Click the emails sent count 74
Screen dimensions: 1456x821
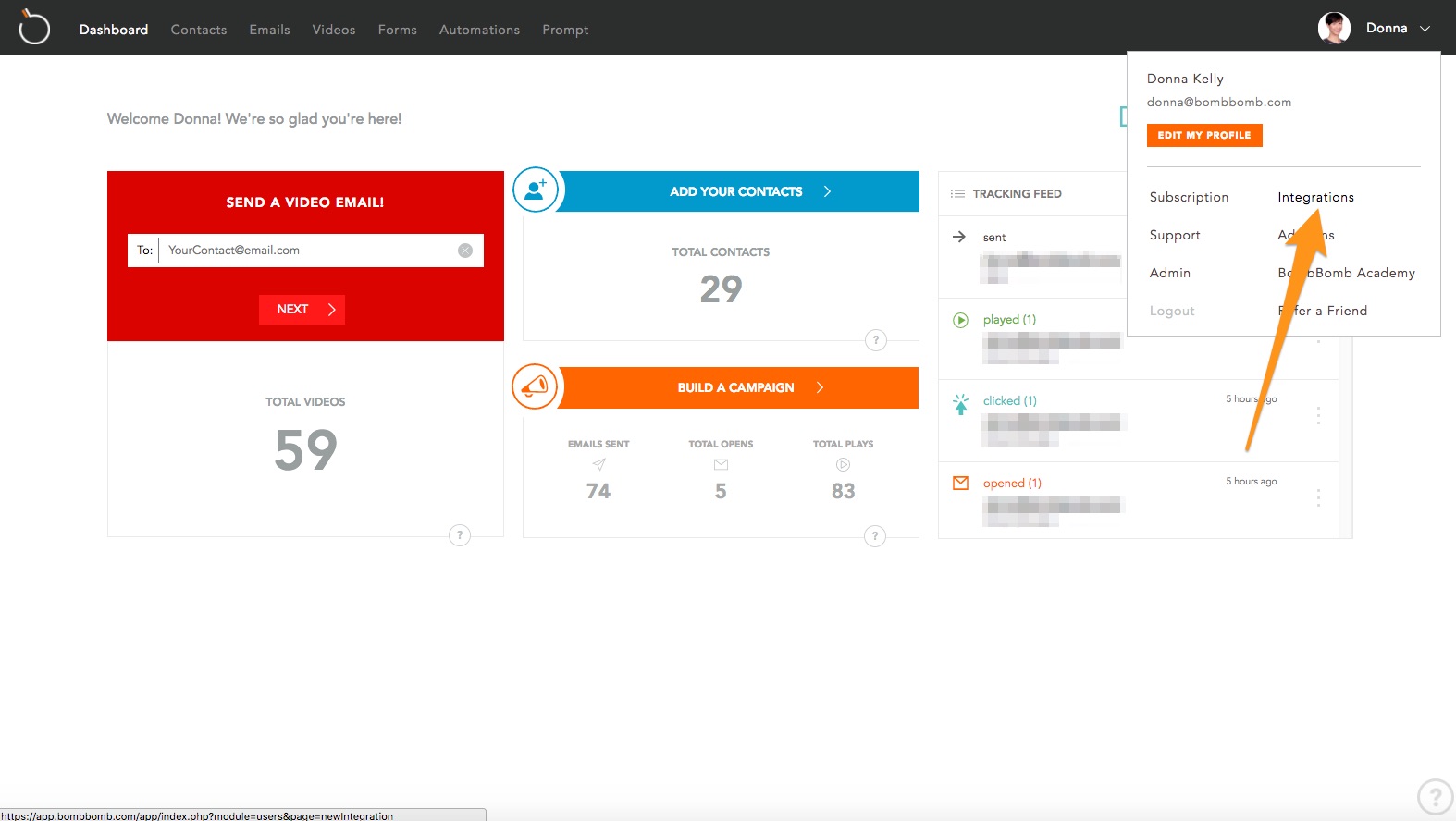[x=598, y=491]
